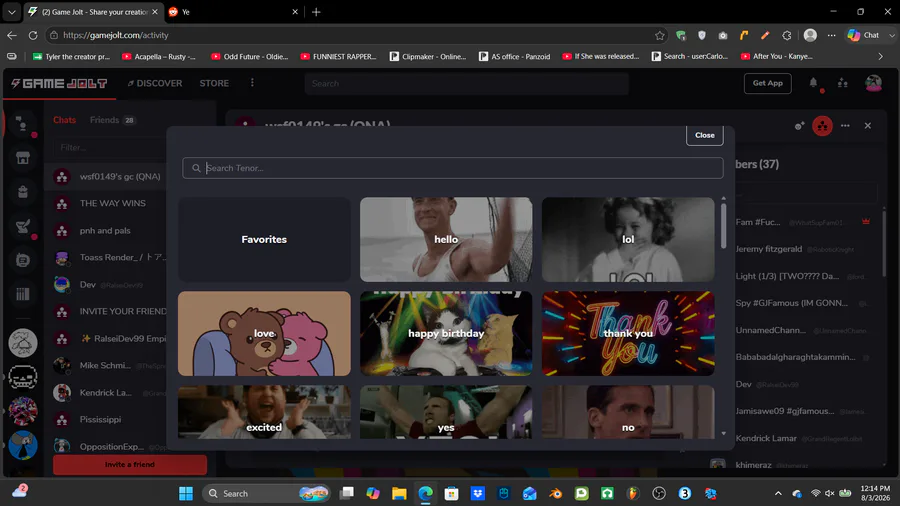Go to the DISCOVER page
Screen dimensions: 900x506
(x=155, y=83)
